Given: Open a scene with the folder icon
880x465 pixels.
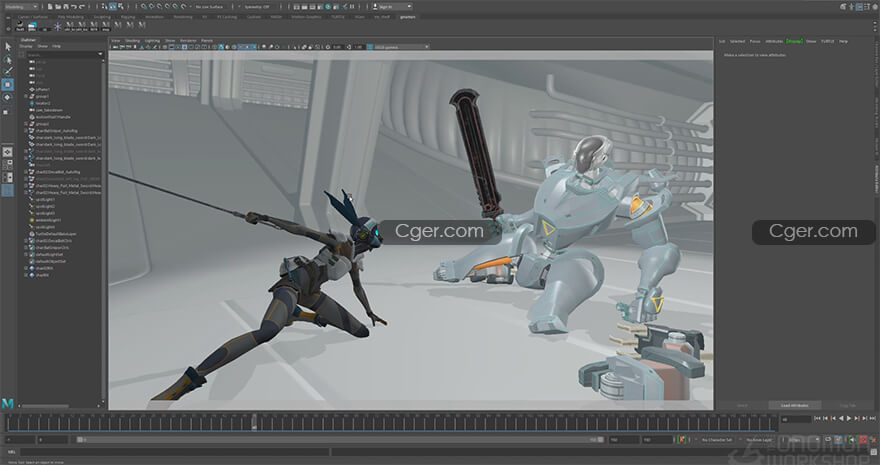Looking at the screenshot, I should (58, 6).
